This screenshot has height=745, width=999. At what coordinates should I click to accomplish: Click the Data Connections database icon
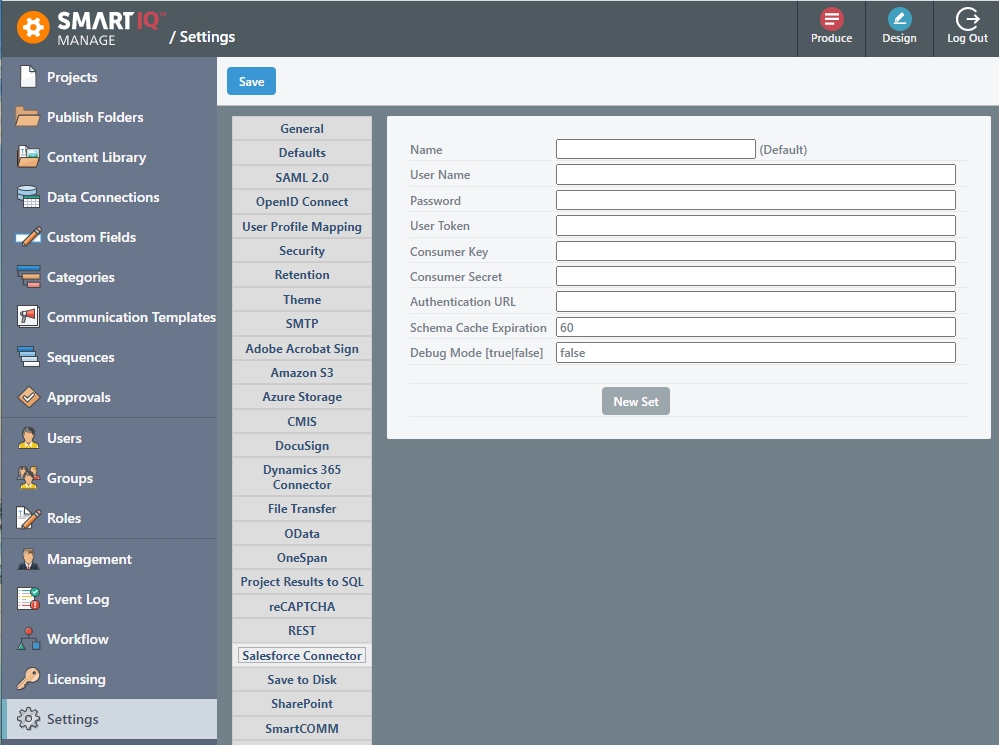tap(28, 197)
